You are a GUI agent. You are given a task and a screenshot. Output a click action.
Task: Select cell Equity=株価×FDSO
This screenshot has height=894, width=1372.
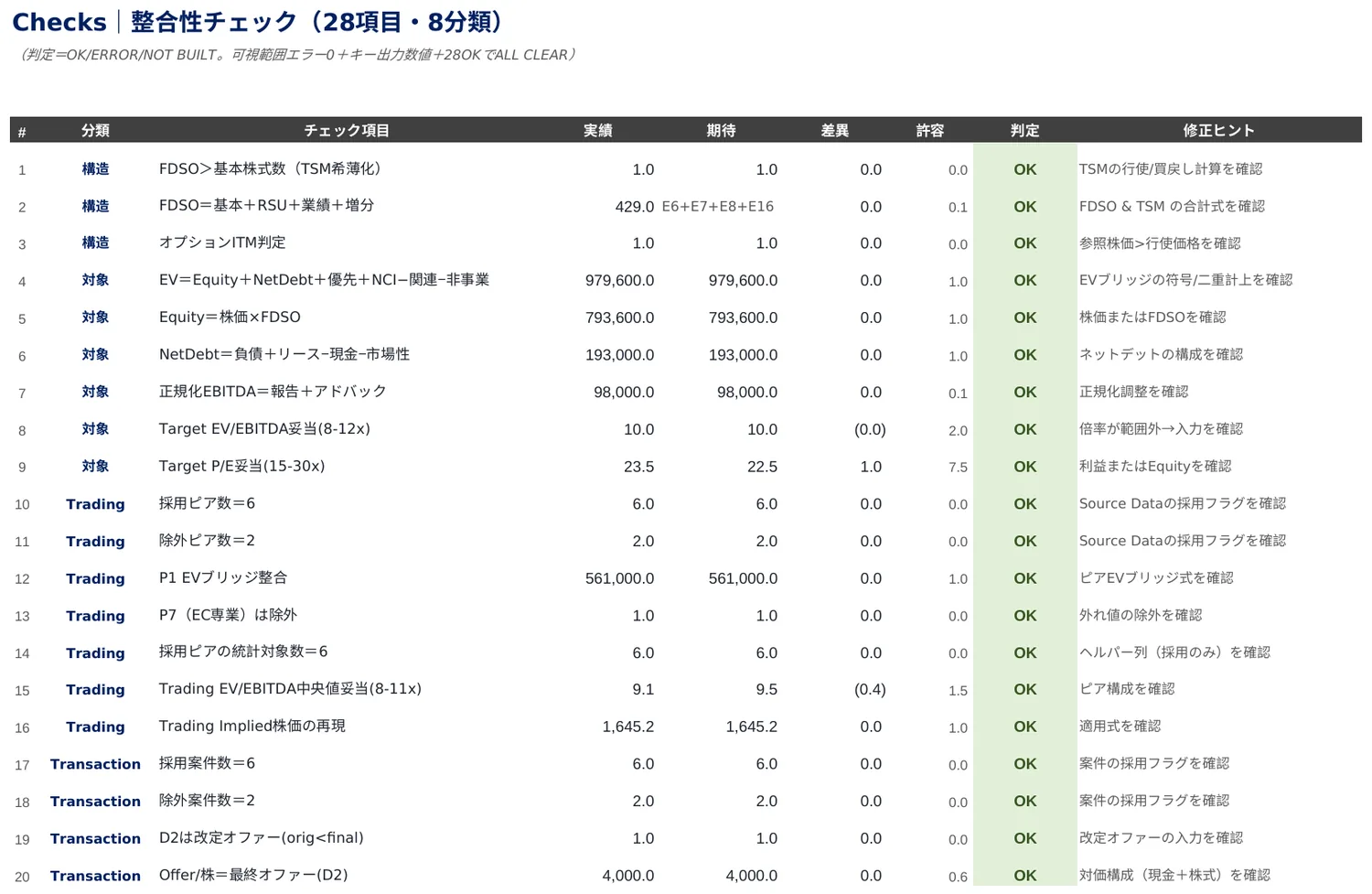[x=230, y=318]
